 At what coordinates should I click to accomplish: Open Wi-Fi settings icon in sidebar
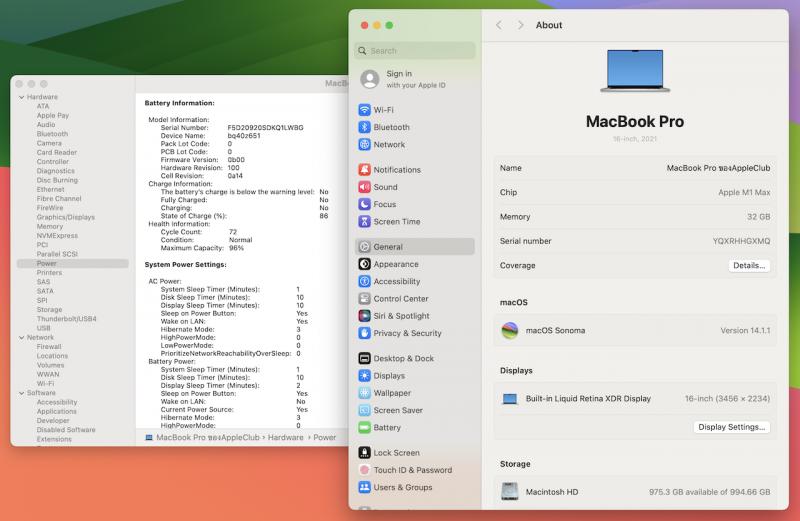[x=364, y=110]
